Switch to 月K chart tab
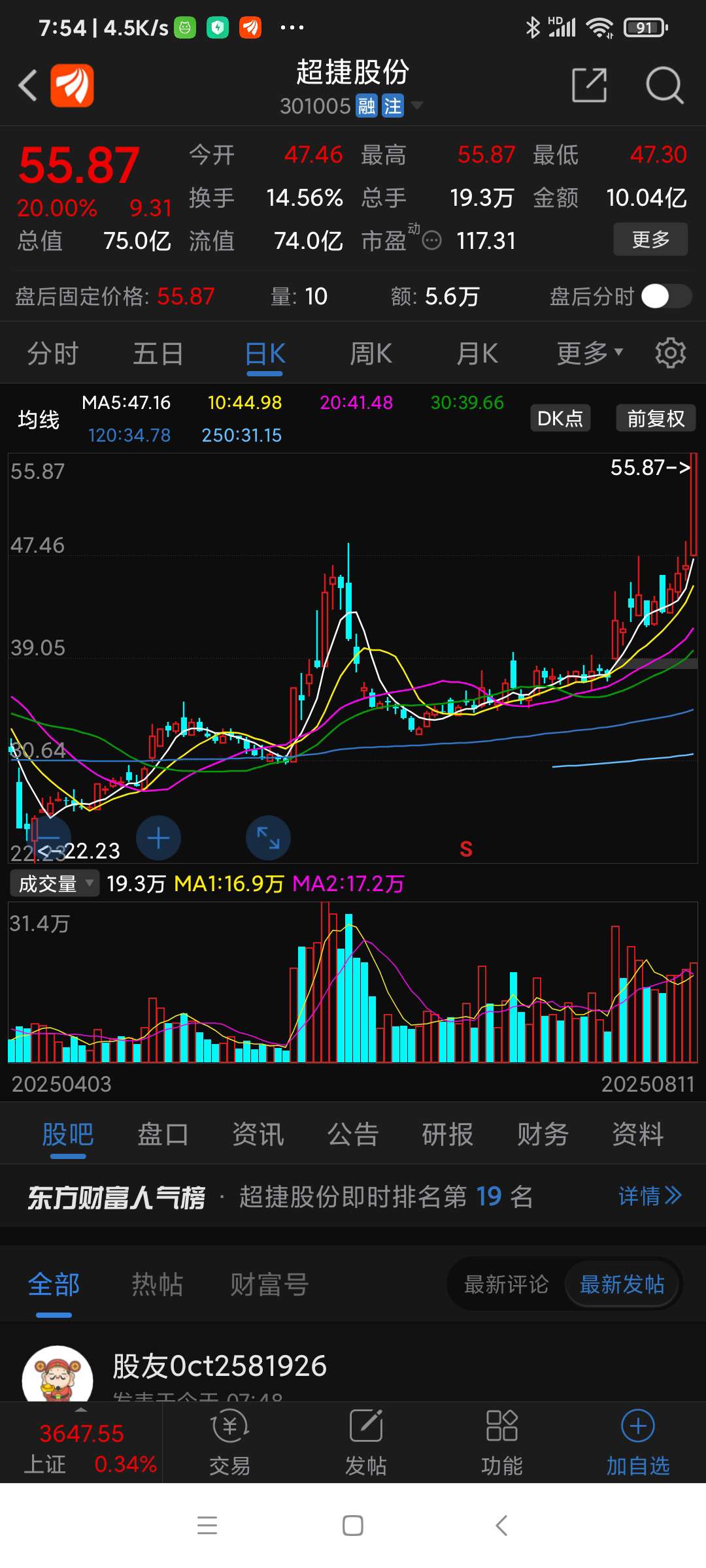This screenshot has width=706, height=1568. tap(477, 353)
